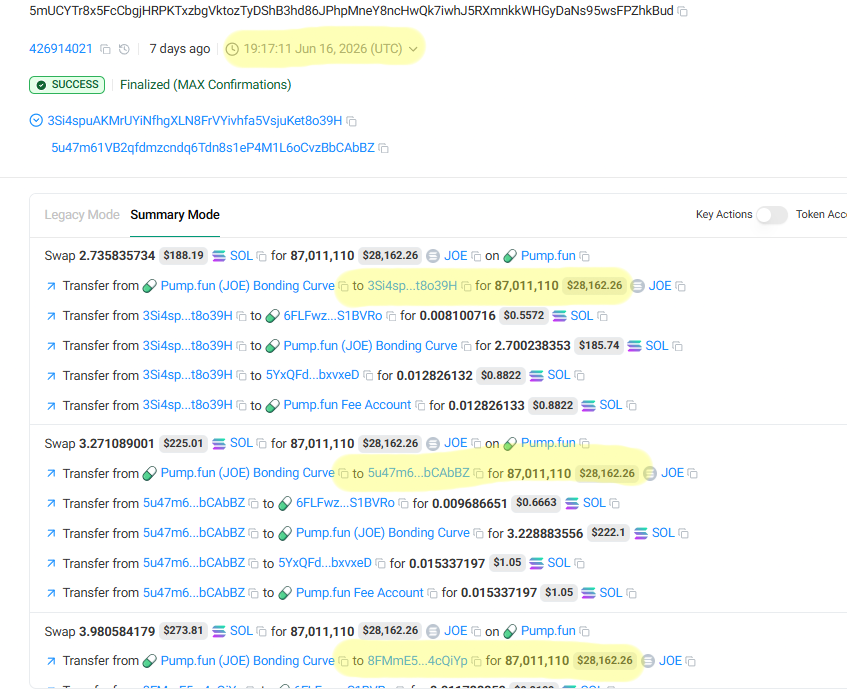Open sender 3Si4sp...t8o39H in the 0.012826133 row

187,405
